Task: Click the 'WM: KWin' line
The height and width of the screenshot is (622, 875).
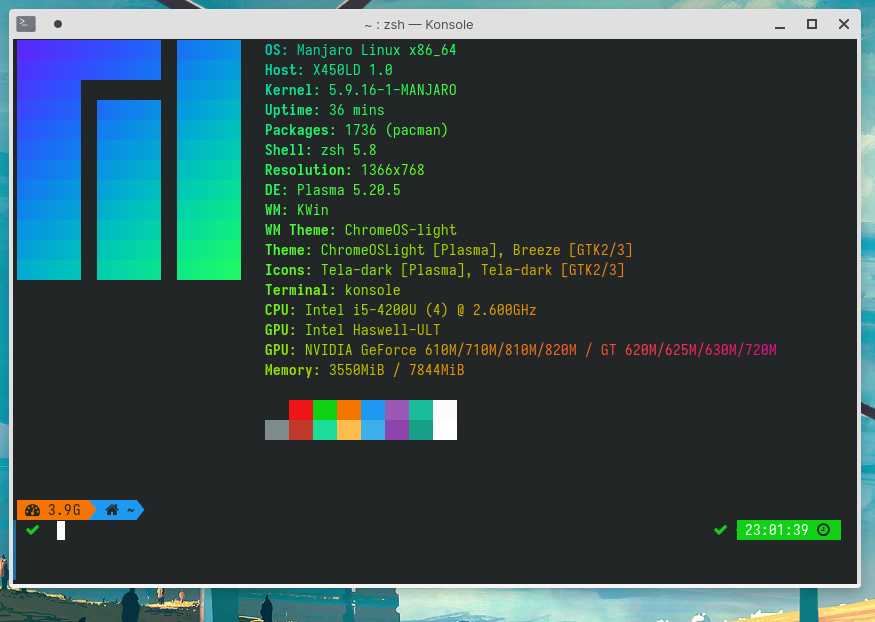Action: (297, 210)
